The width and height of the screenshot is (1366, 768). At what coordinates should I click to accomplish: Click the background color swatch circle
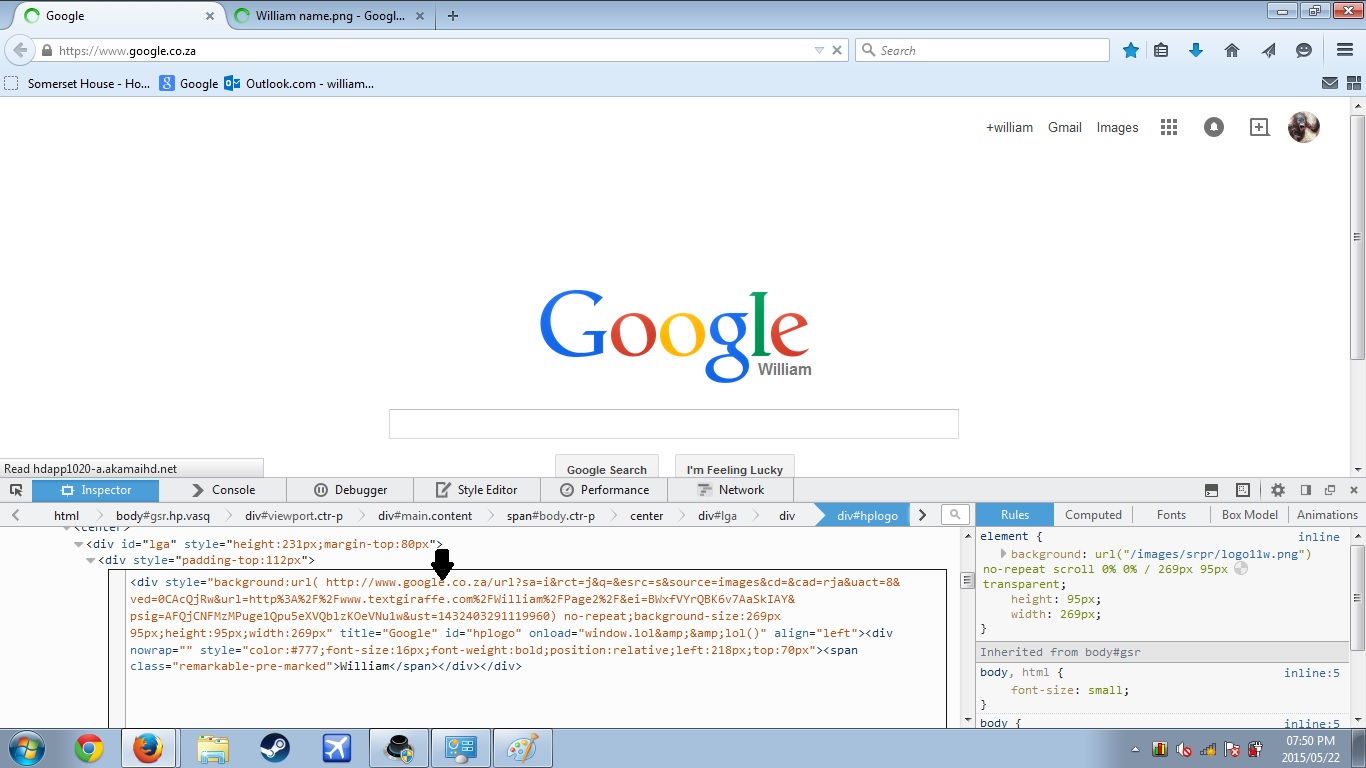pyautogui.click(x=1241, y=569)
